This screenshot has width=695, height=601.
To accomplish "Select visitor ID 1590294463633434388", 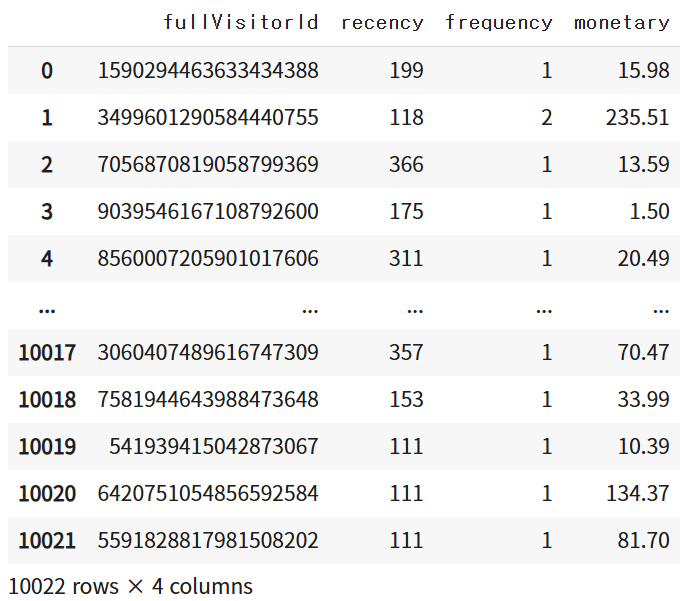I will coord(208,70).
